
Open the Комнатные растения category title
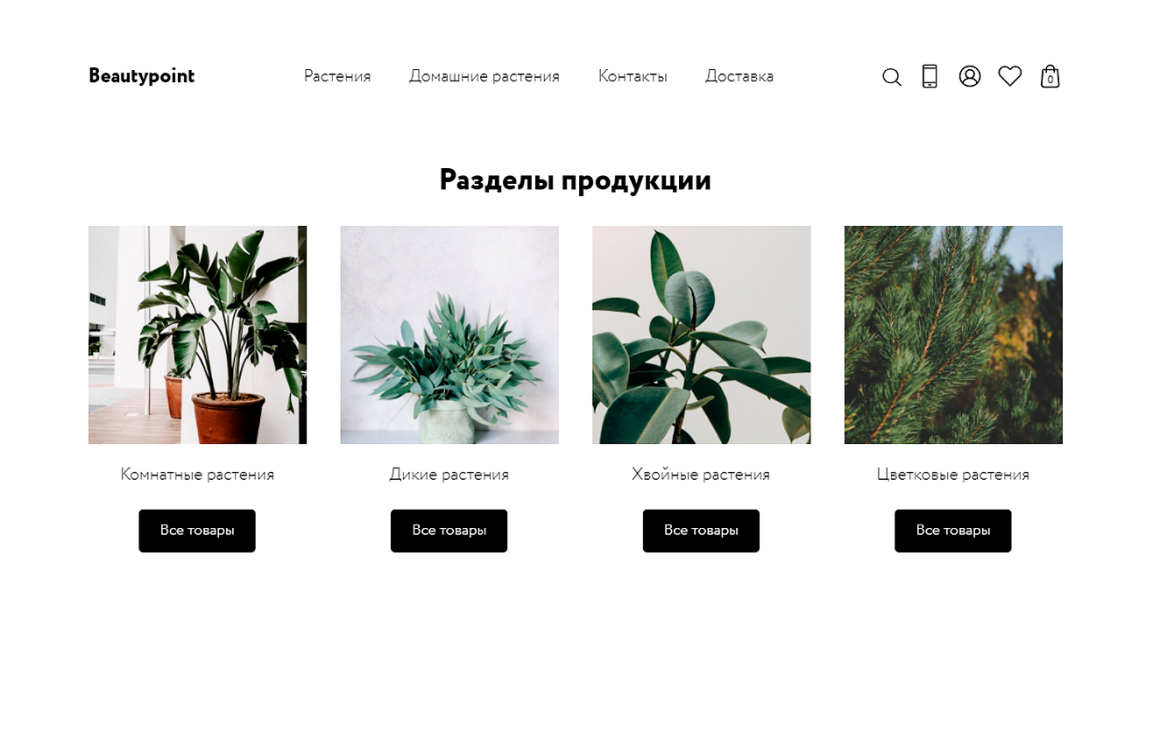click(198, 474)
